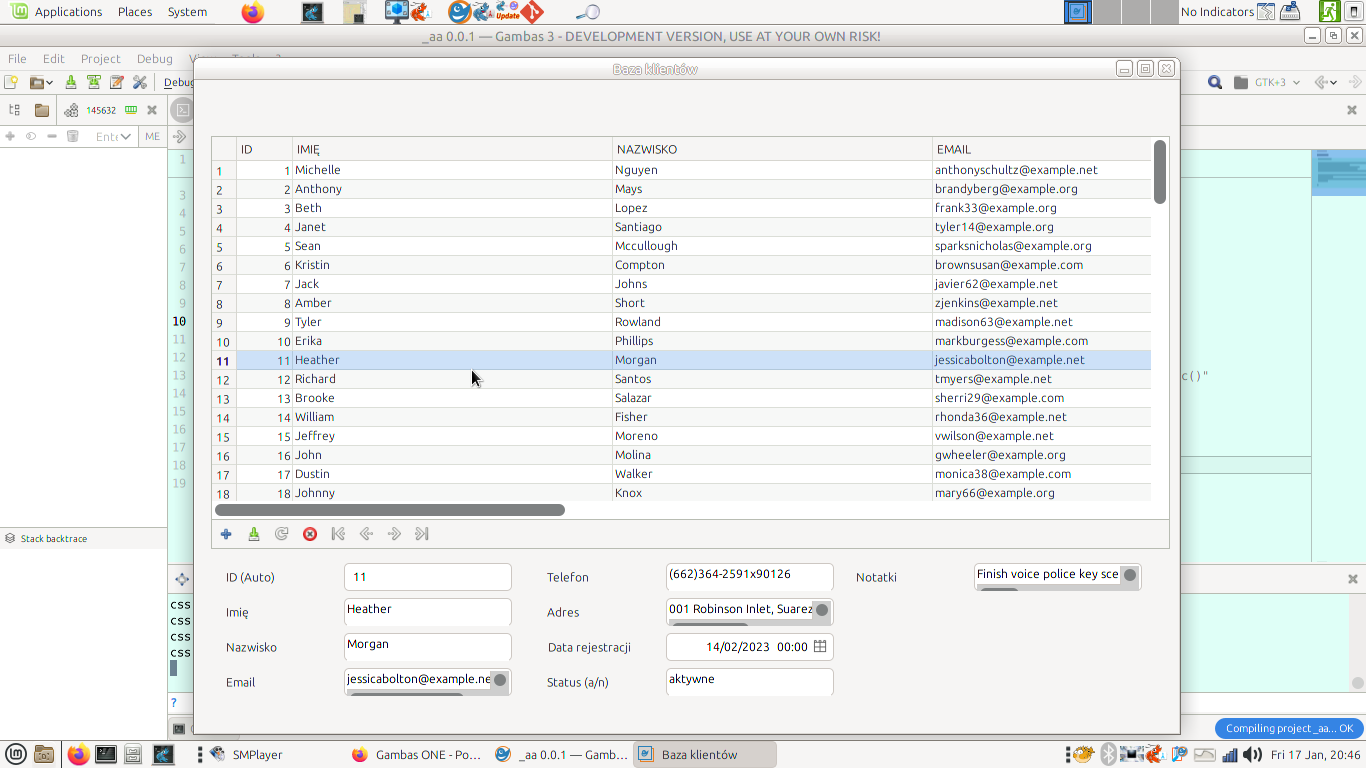
Task: Click the blue magnifier search icon
Action: (x=1215, y=82)
